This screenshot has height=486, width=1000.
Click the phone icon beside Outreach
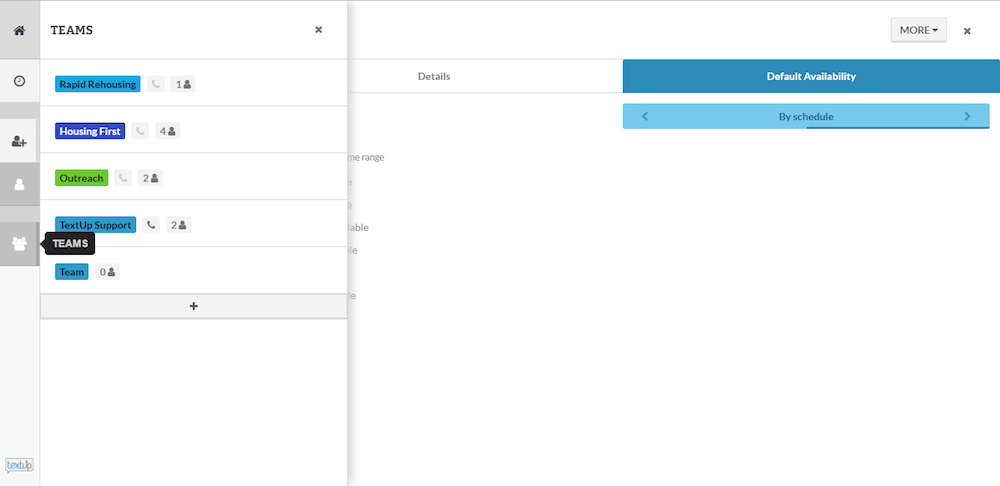(x=123, y=178)
